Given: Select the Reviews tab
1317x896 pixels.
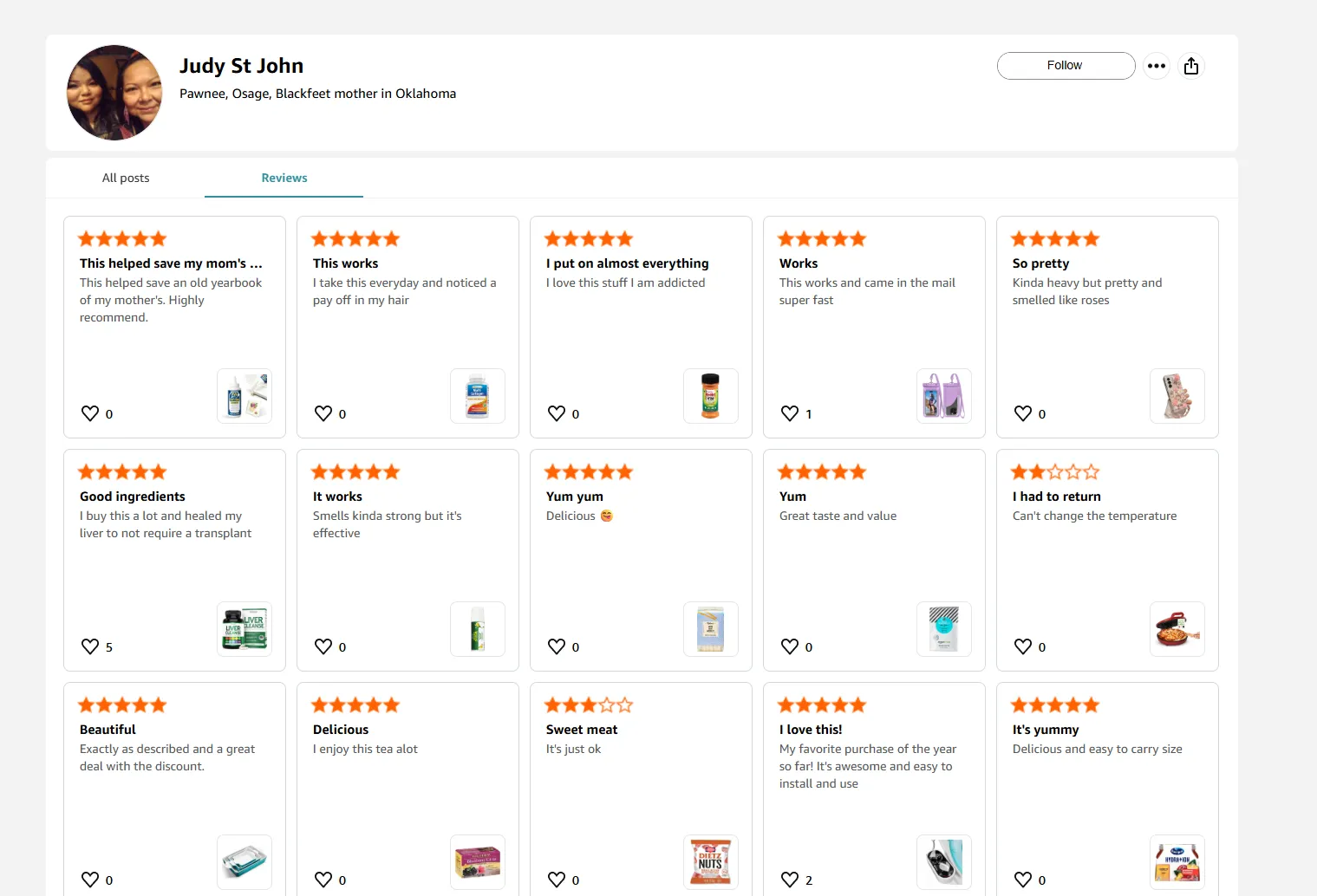Looking at the screenshot, I should (284, 178).
